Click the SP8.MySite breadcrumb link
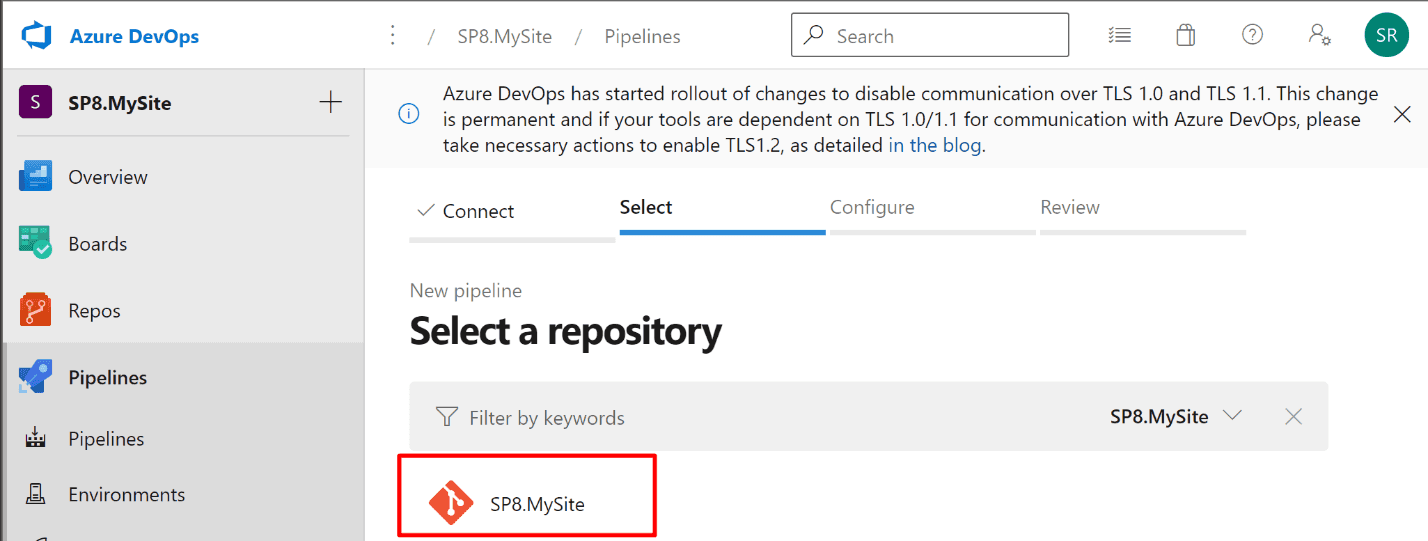1428x541 pixels. point(504,37)
